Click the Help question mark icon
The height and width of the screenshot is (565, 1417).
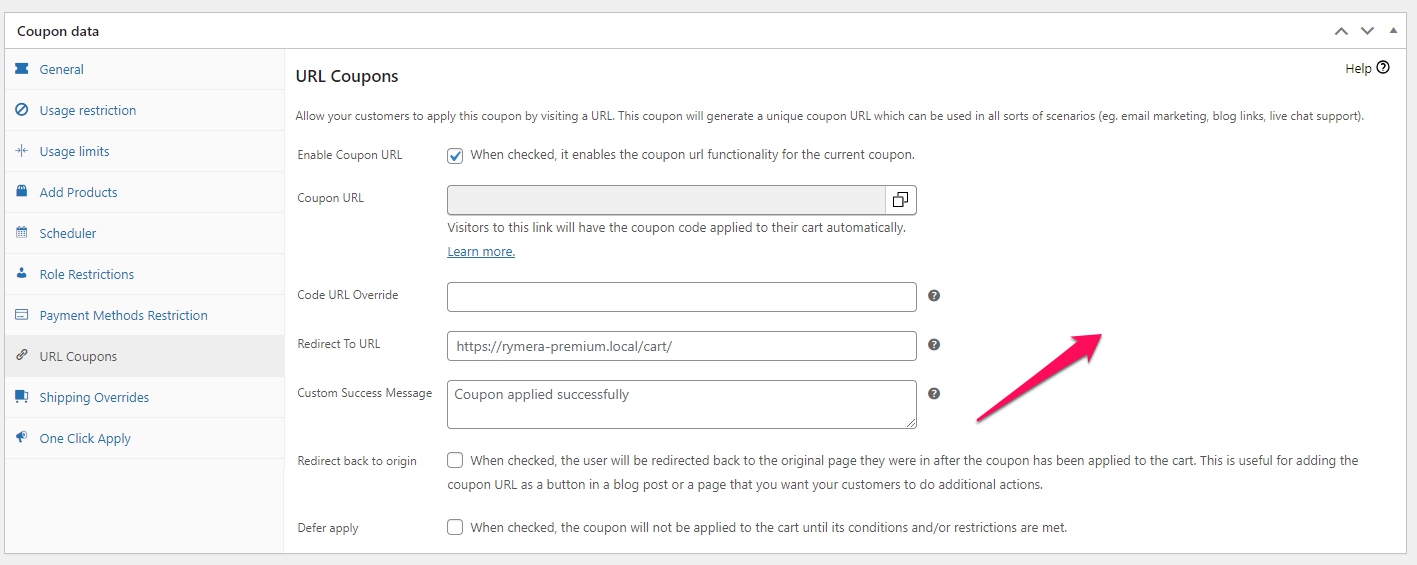coord(1383,68)
